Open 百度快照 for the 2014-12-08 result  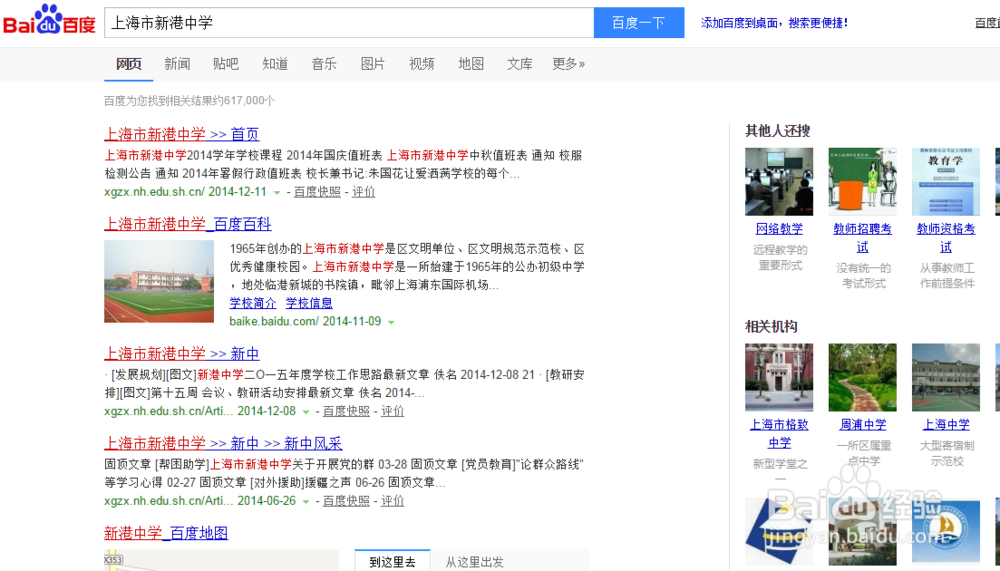click(x=346, y=411)
